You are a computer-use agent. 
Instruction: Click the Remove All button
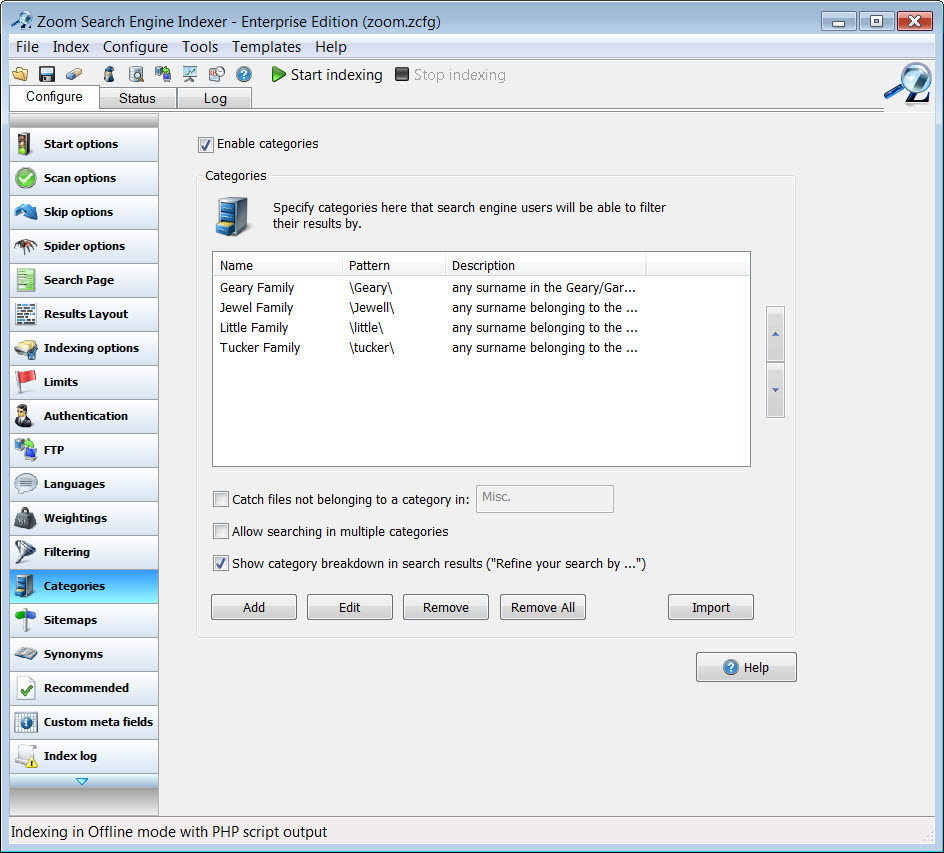543,607
